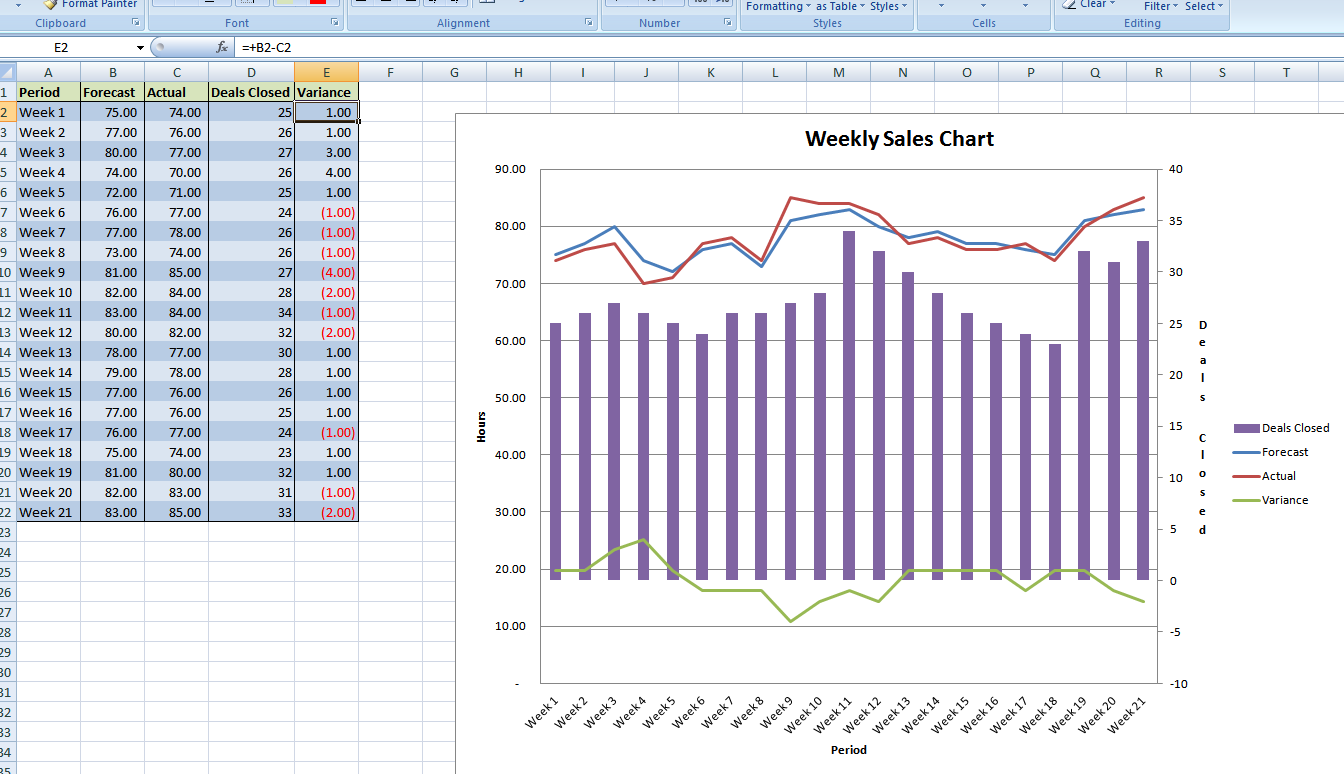Select column D header
Screen dimensions: 1344x774
pyautogui.click(x=251, y=72)
